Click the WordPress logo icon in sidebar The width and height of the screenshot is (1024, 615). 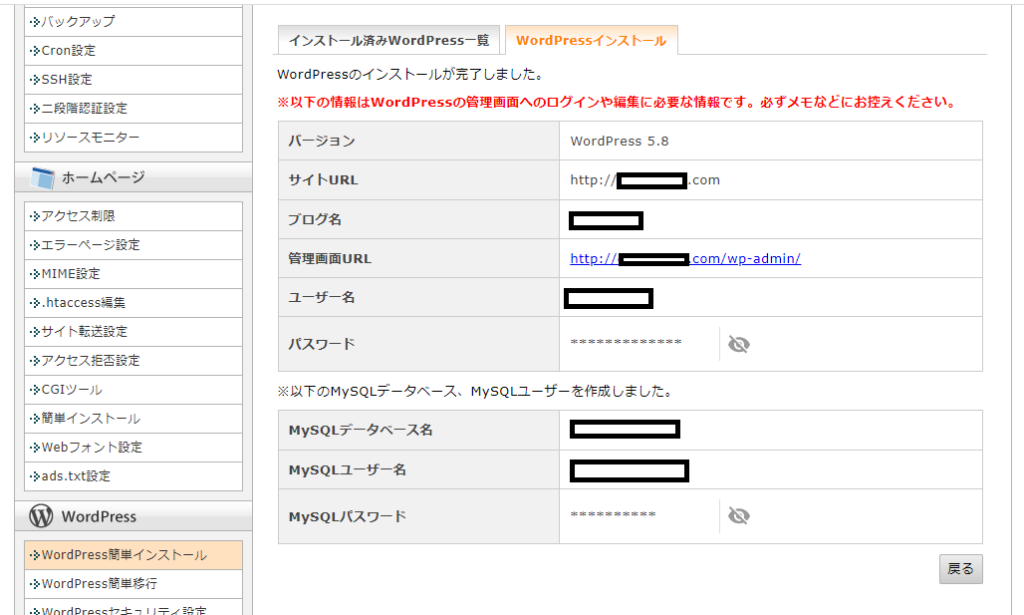pyautogui.click(x=41, y=516)
